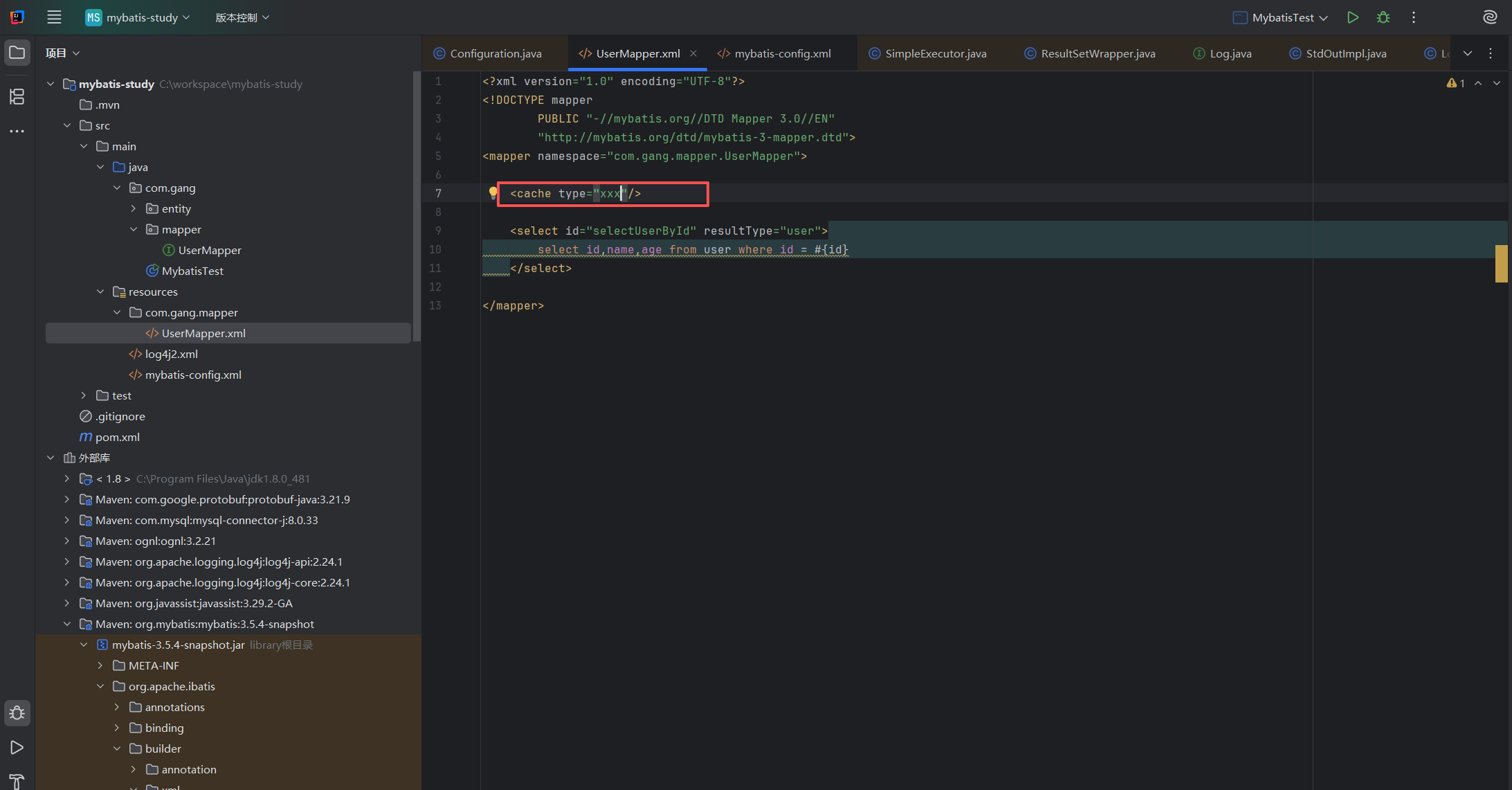Open the 项目 view selector dropdown
Viewport: 1512px width, 790px height.
pyautogui.click(x=62, y=53)
